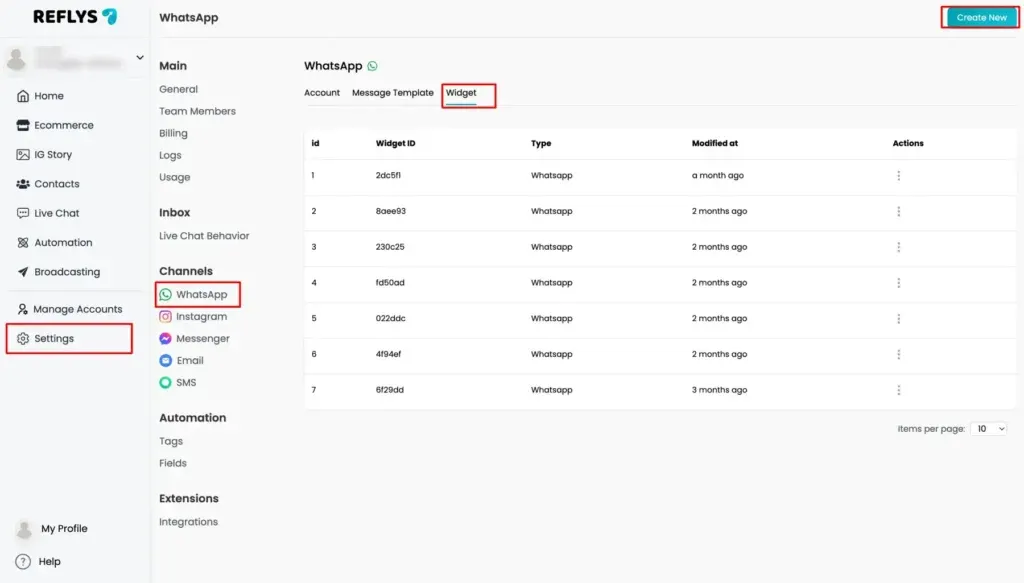Screen dimensions: 1024x583
Task: Click the Home icon in sidebar
Action: click(x=23, y=96)
